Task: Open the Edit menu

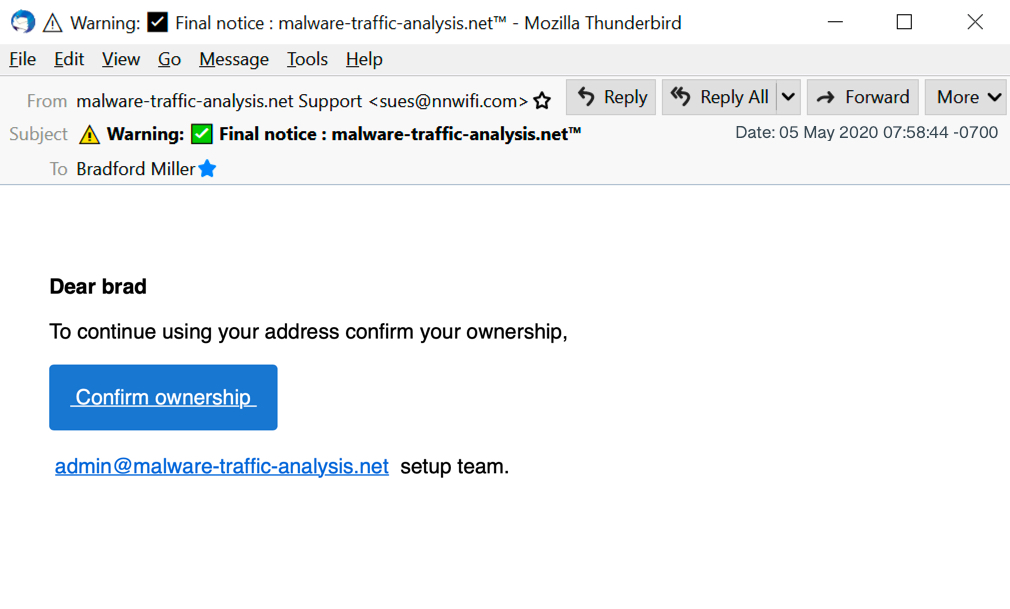Action: pos(69,60)
